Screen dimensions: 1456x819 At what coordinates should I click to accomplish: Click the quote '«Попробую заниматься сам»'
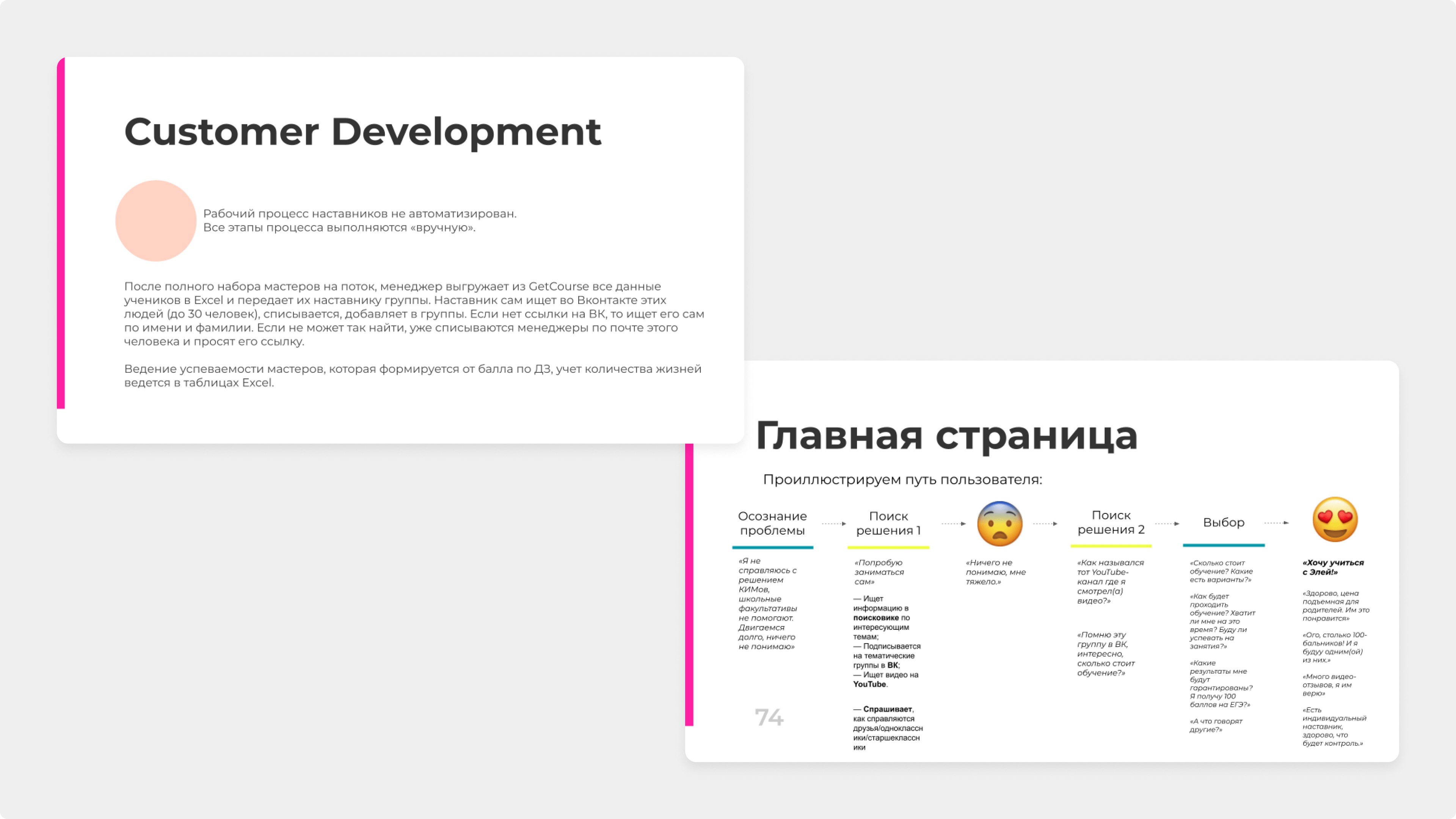(879, 572)
